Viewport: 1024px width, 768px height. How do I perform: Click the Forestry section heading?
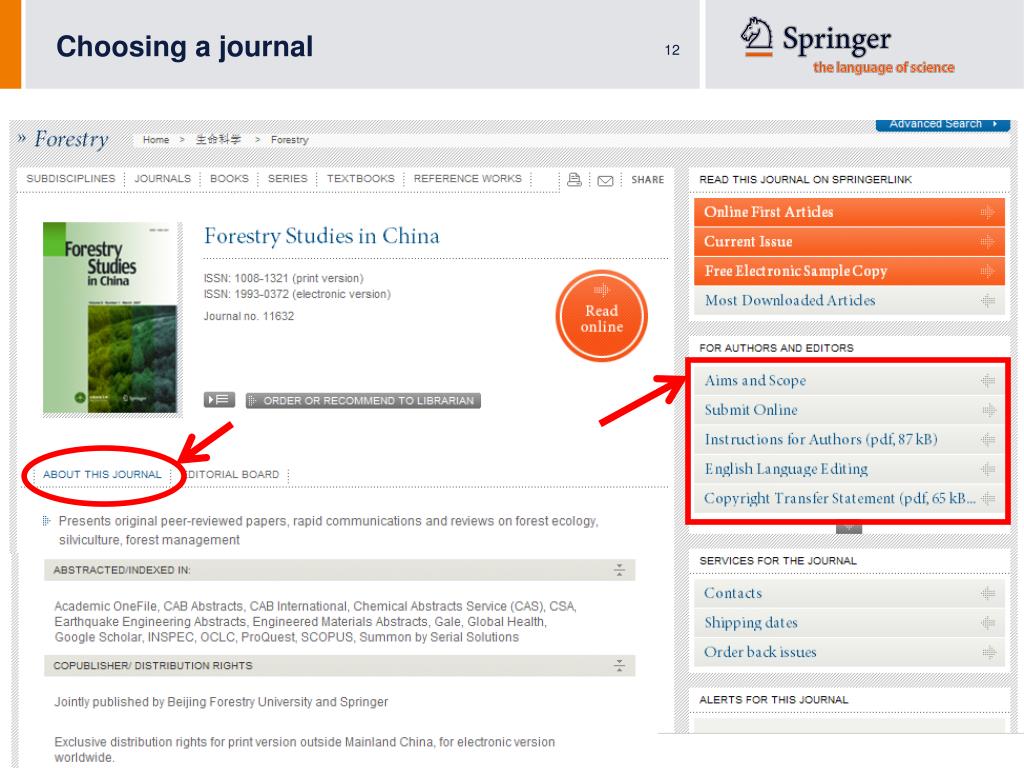pyautogui.click(x=71, y=139)
